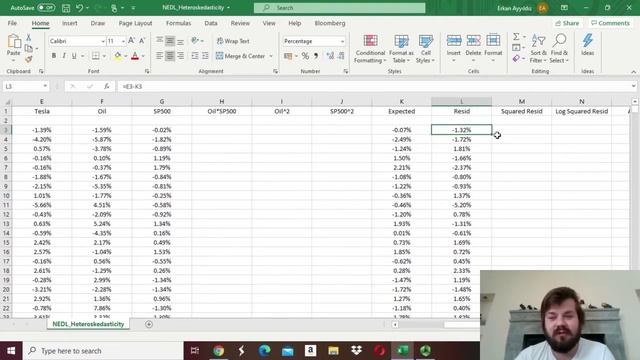The height and width of the screenshot is (360, 640).
Task: Add a new sheet plus button
Action: tap(149, 324)
